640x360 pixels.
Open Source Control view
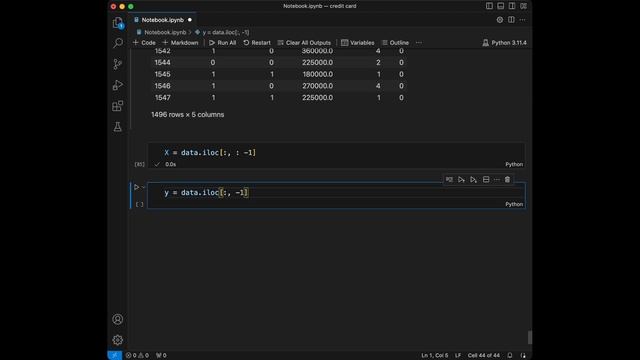118,64
